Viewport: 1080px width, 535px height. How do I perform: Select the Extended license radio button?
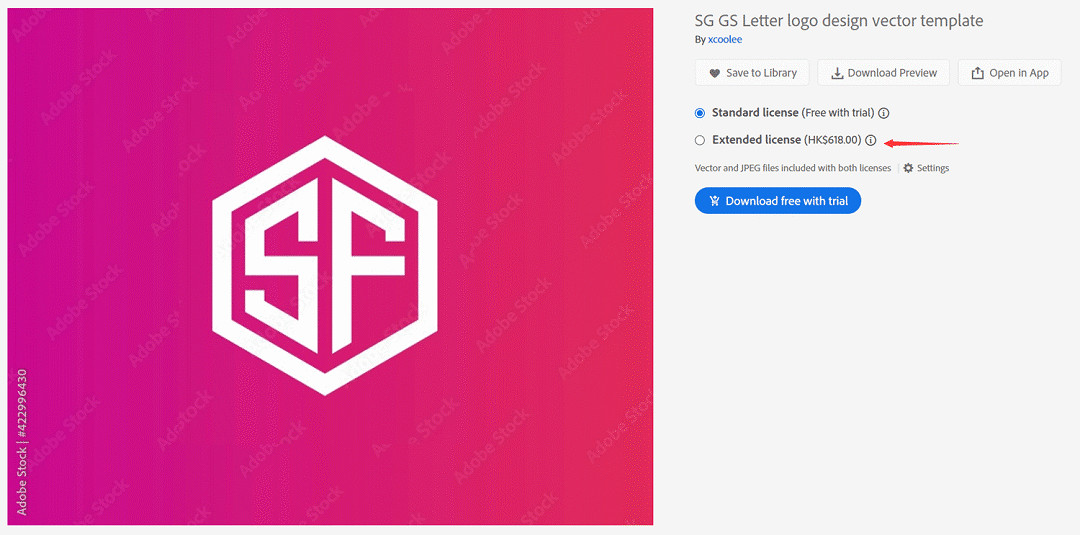click(700, 140)
